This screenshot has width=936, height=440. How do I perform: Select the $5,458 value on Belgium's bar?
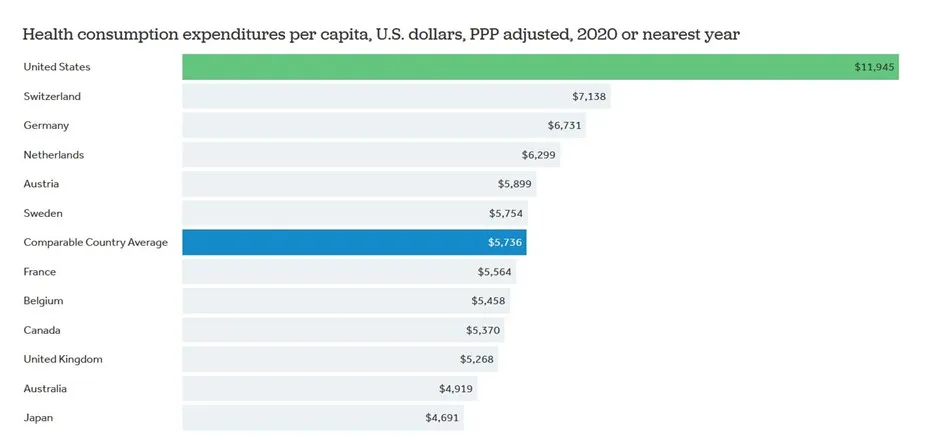tap(490, 301)
